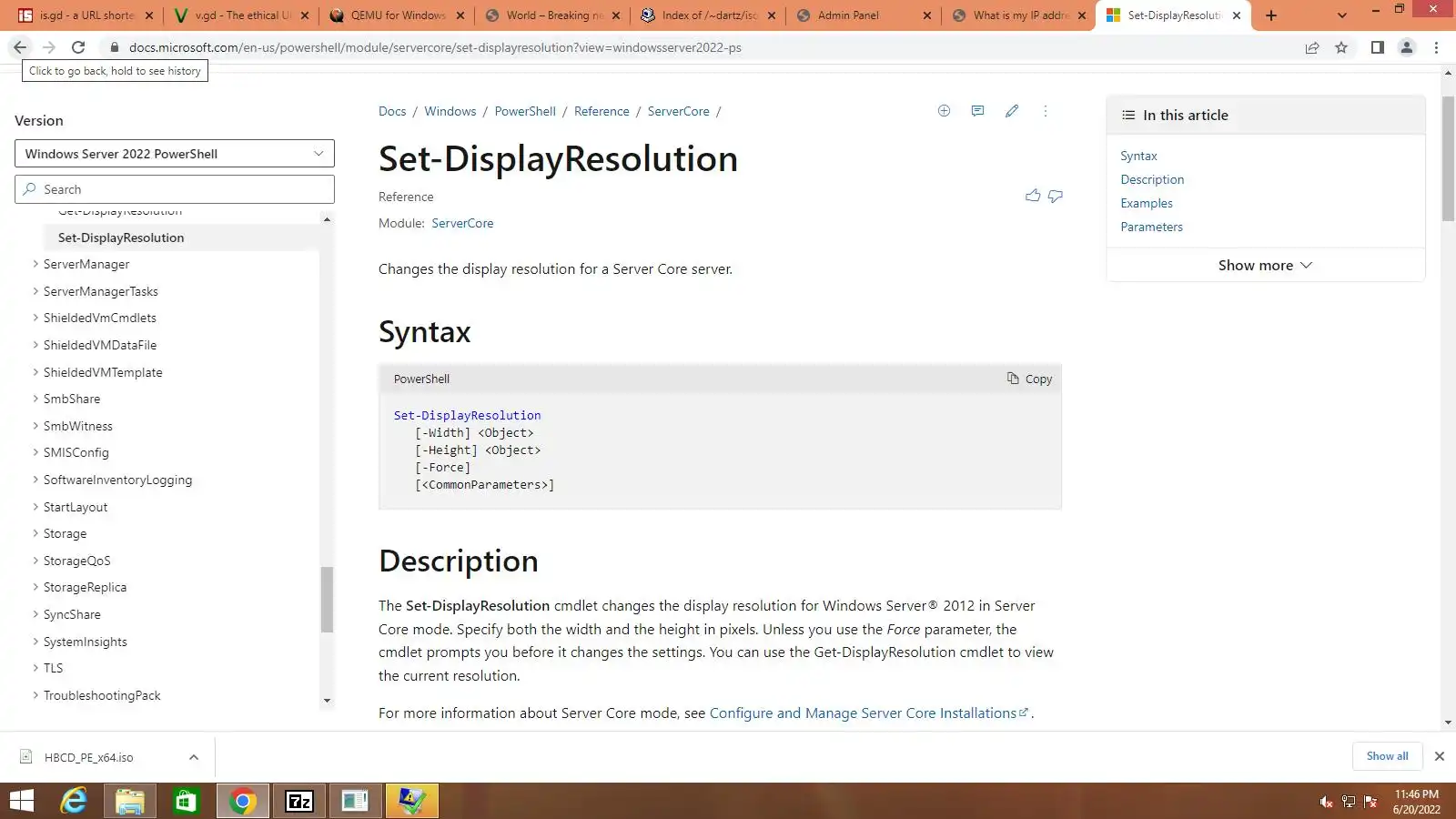Copy the PowerShell syntax code
Screen dimensions: 1456x819
1029,379
